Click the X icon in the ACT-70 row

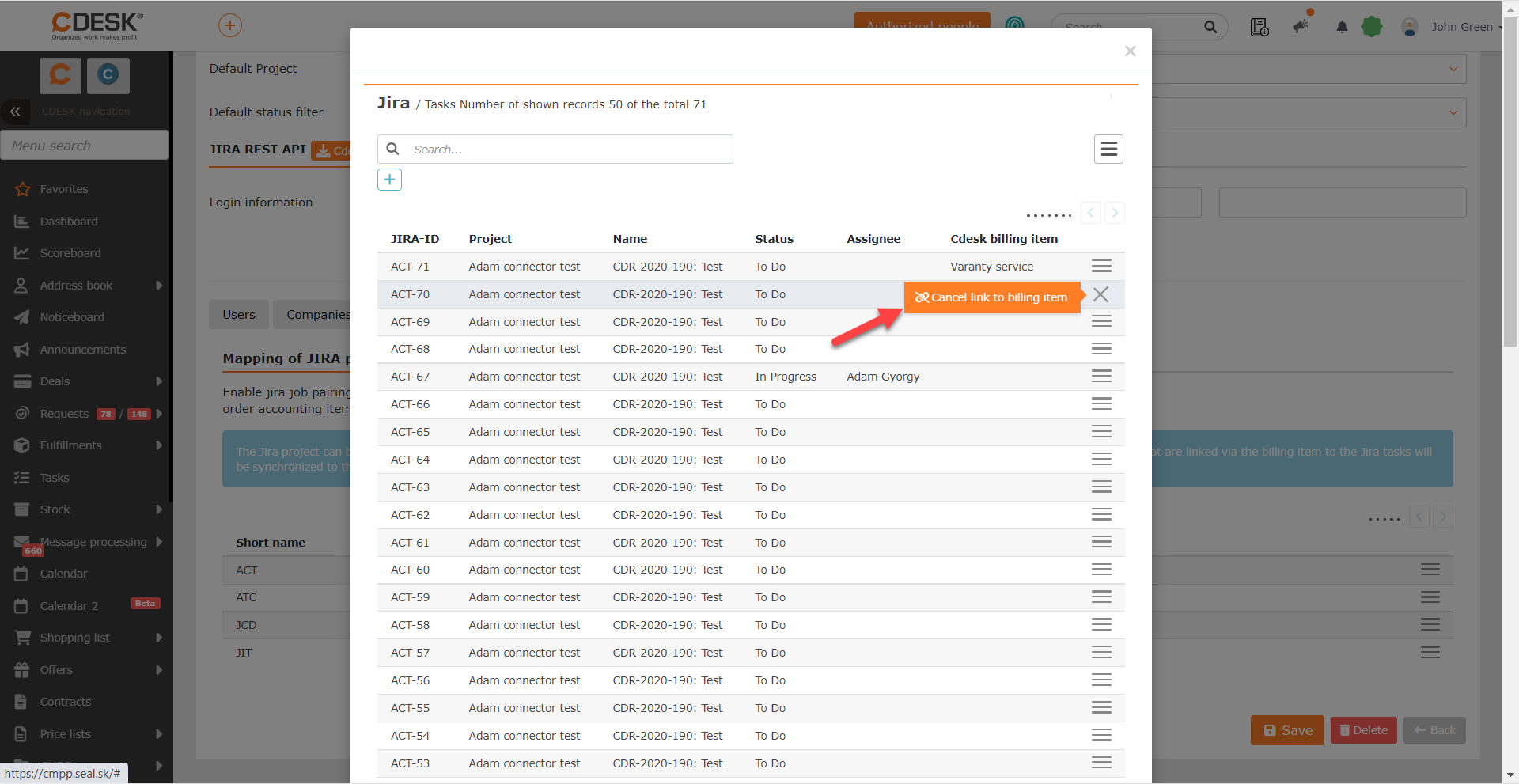1100,294
